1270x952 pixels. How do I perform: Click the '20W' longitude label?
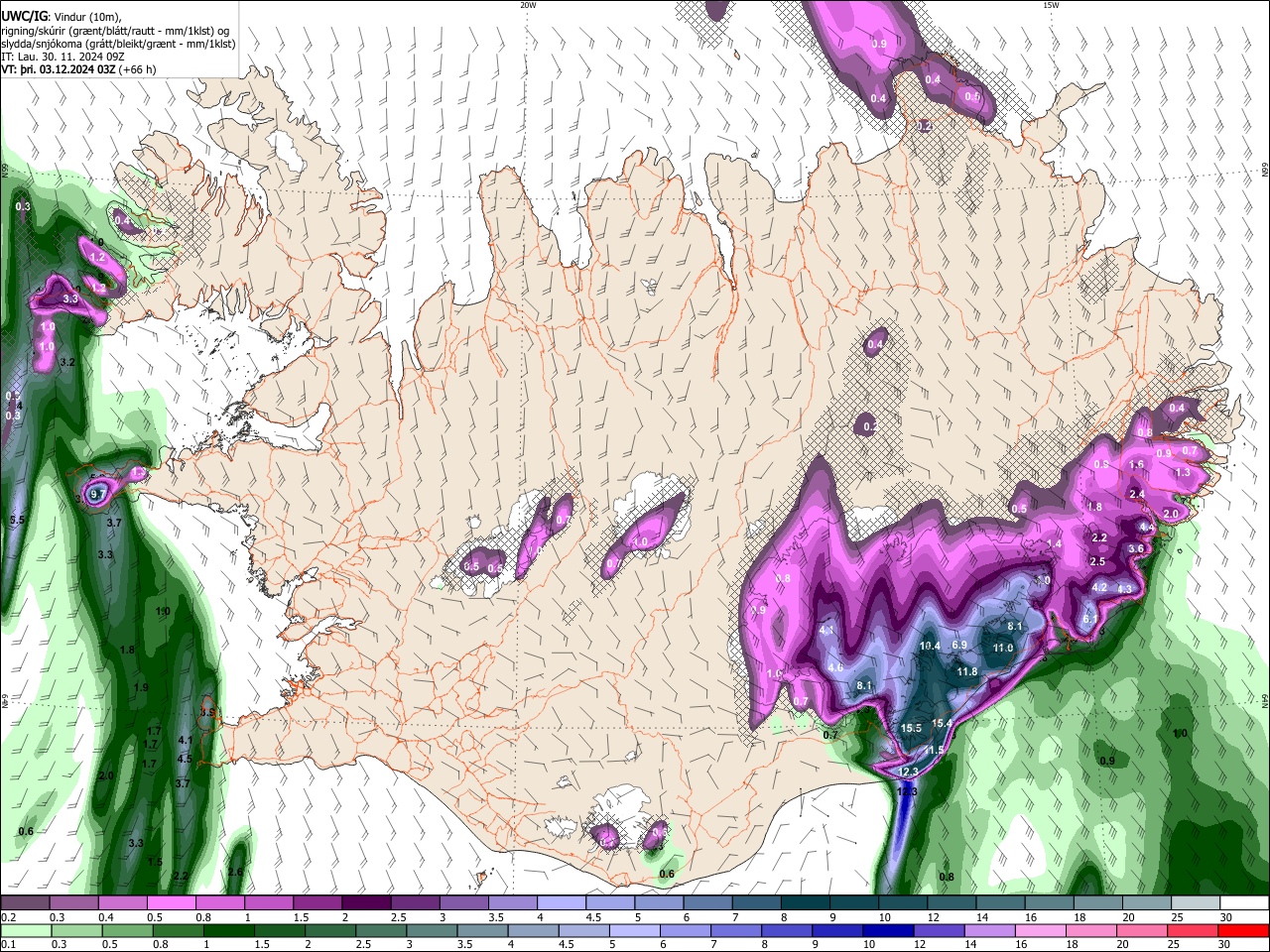[x=528, y=5]
